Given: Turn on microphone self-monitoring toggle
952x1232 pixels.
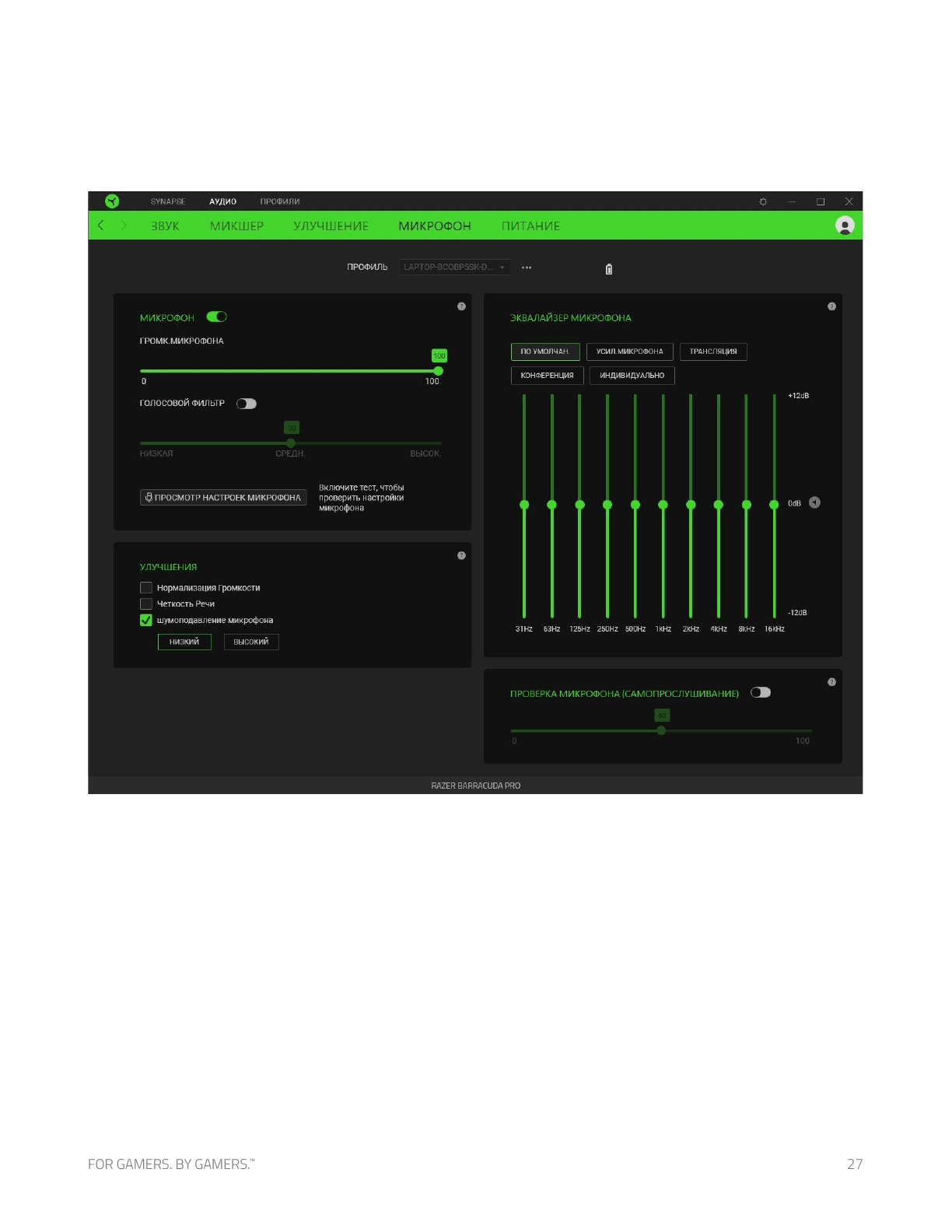Looking at the screenshot, I should 760,692.
